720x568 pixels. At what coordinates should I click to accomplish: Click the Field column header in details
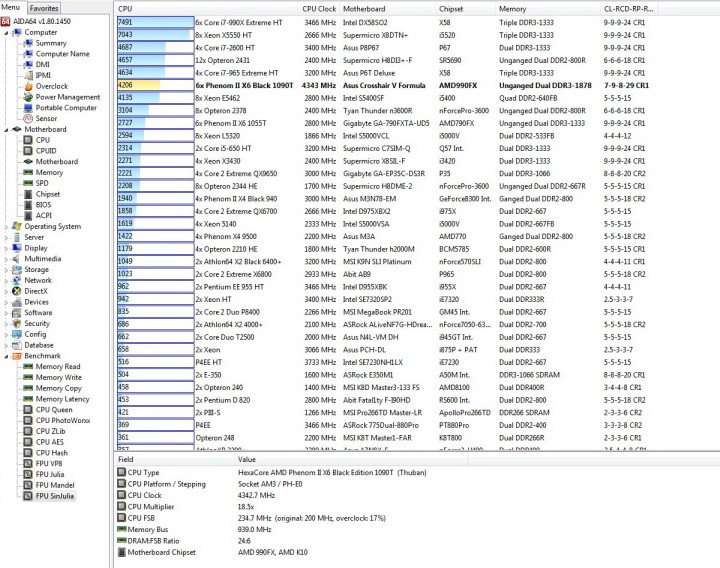coord(174,459)
